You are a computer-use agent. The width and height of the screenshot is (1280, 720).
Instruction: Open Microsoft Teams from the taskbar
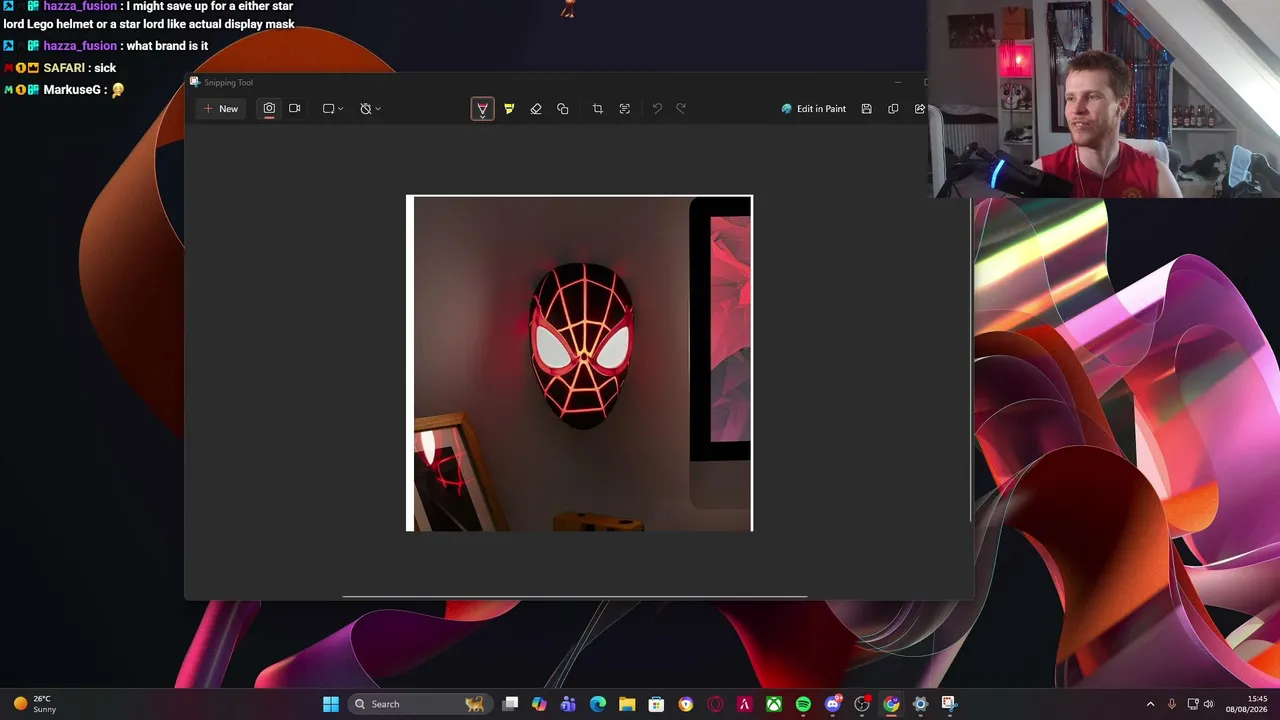568,704
